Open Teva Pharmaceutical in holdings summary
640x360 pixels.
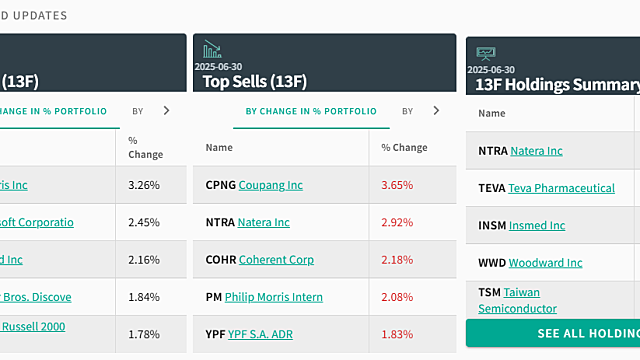[561, 188]
